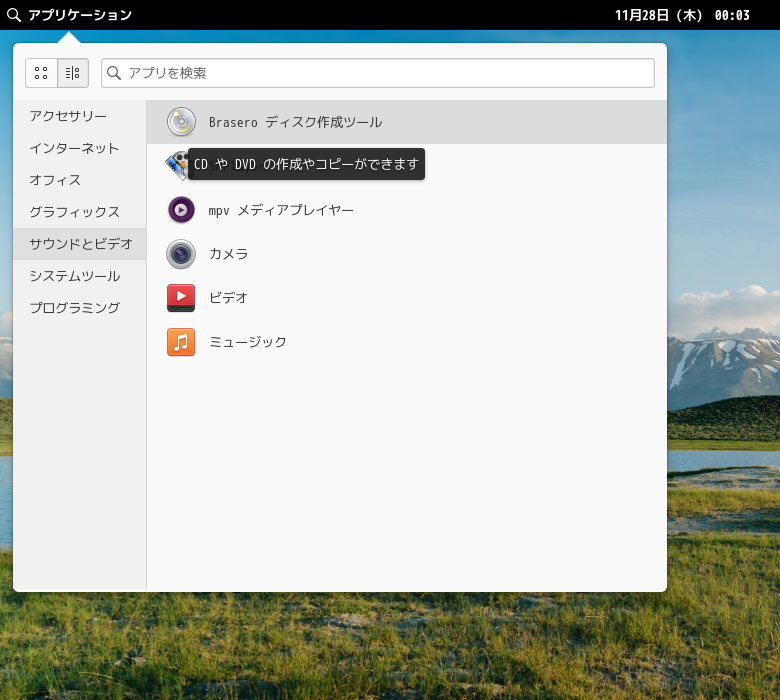Screen dimensions: 780x700
Task: Click the mpv purple play icon
Action: (x=181, y=210)
